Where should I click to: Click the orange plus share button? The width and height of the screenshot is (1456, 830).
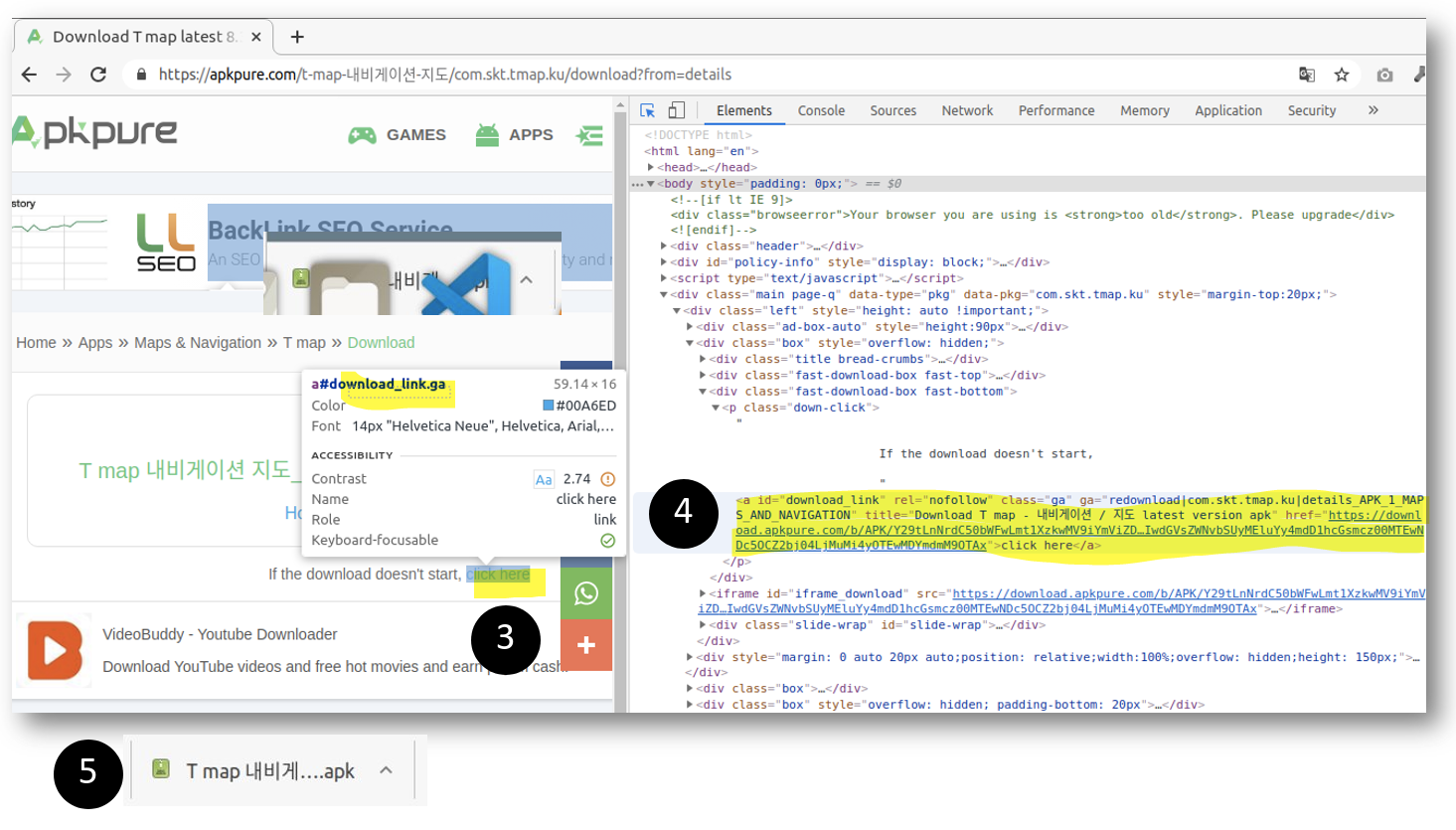586,645
